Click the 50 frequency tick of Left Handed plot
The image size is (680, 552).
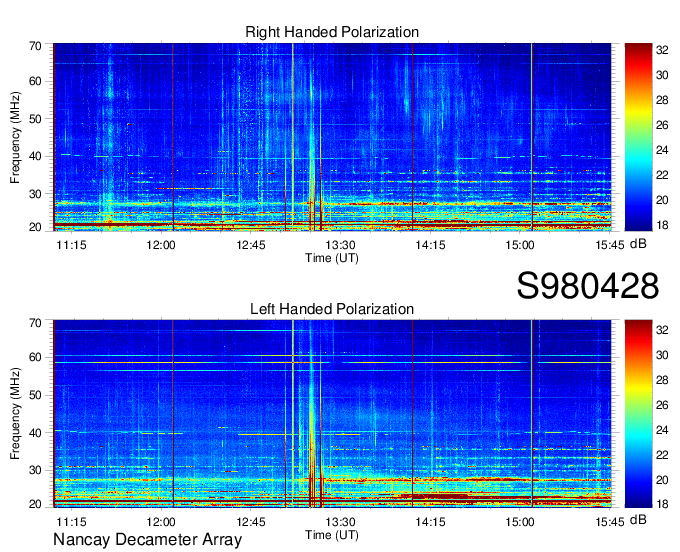coord(35,395)
